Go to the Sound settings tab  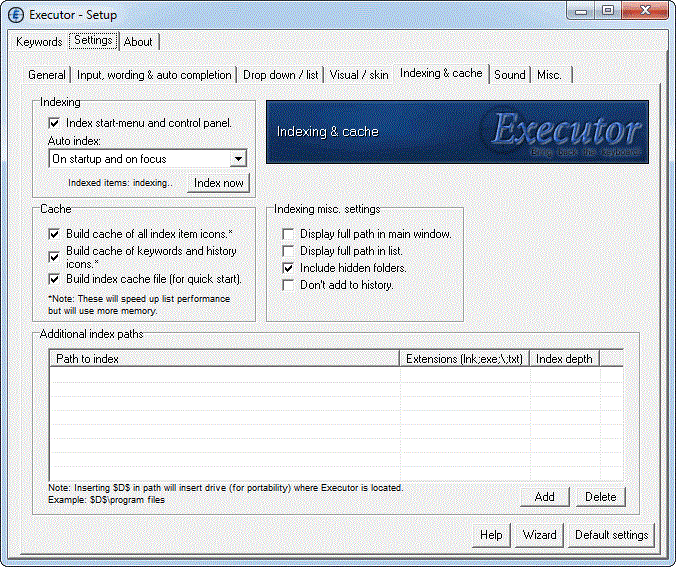point(509,74)
